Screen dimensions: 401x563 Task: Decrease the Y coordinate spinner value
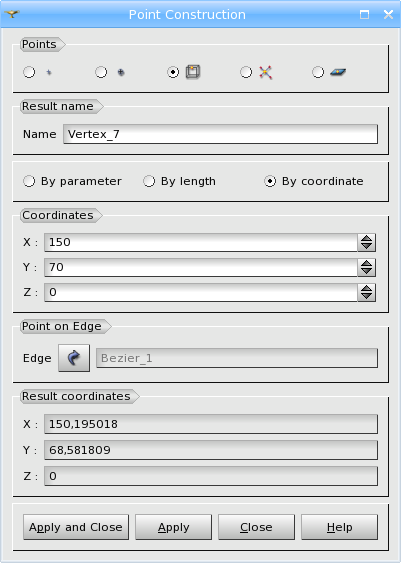pos(367,271)
